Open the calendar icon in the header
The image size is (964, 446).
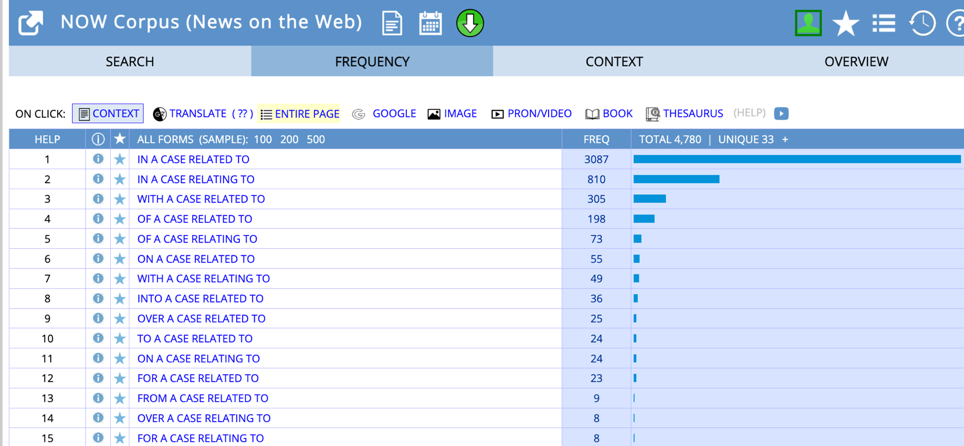click(430, 23)
